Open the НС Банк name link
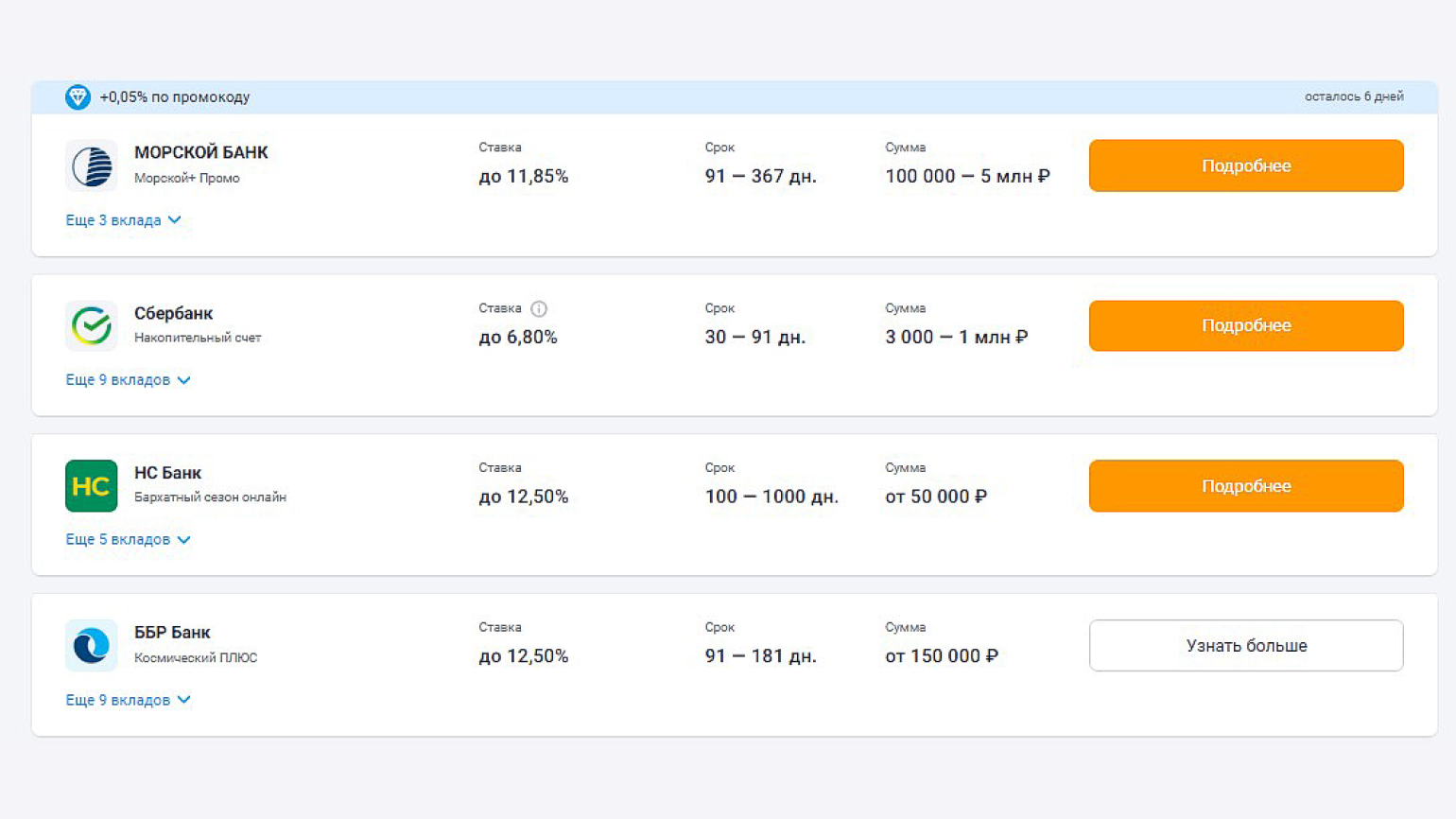Screen dimensions: 1456x819 point(167,473)
